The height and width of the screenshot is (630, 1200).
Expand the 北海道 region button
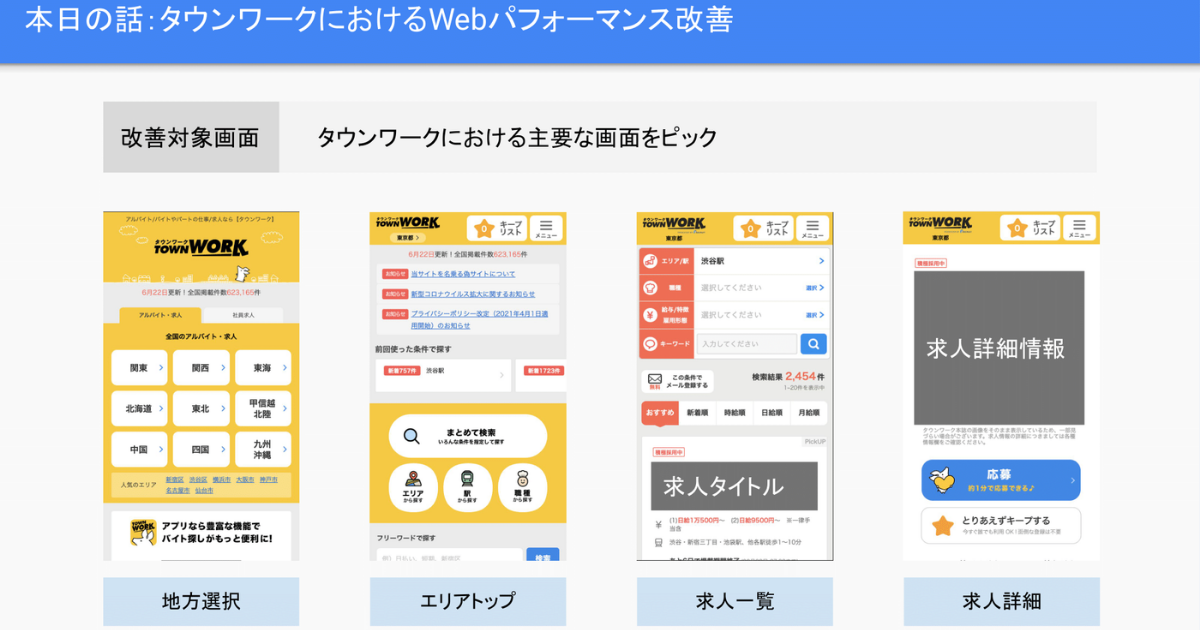(x=140, y=409)
